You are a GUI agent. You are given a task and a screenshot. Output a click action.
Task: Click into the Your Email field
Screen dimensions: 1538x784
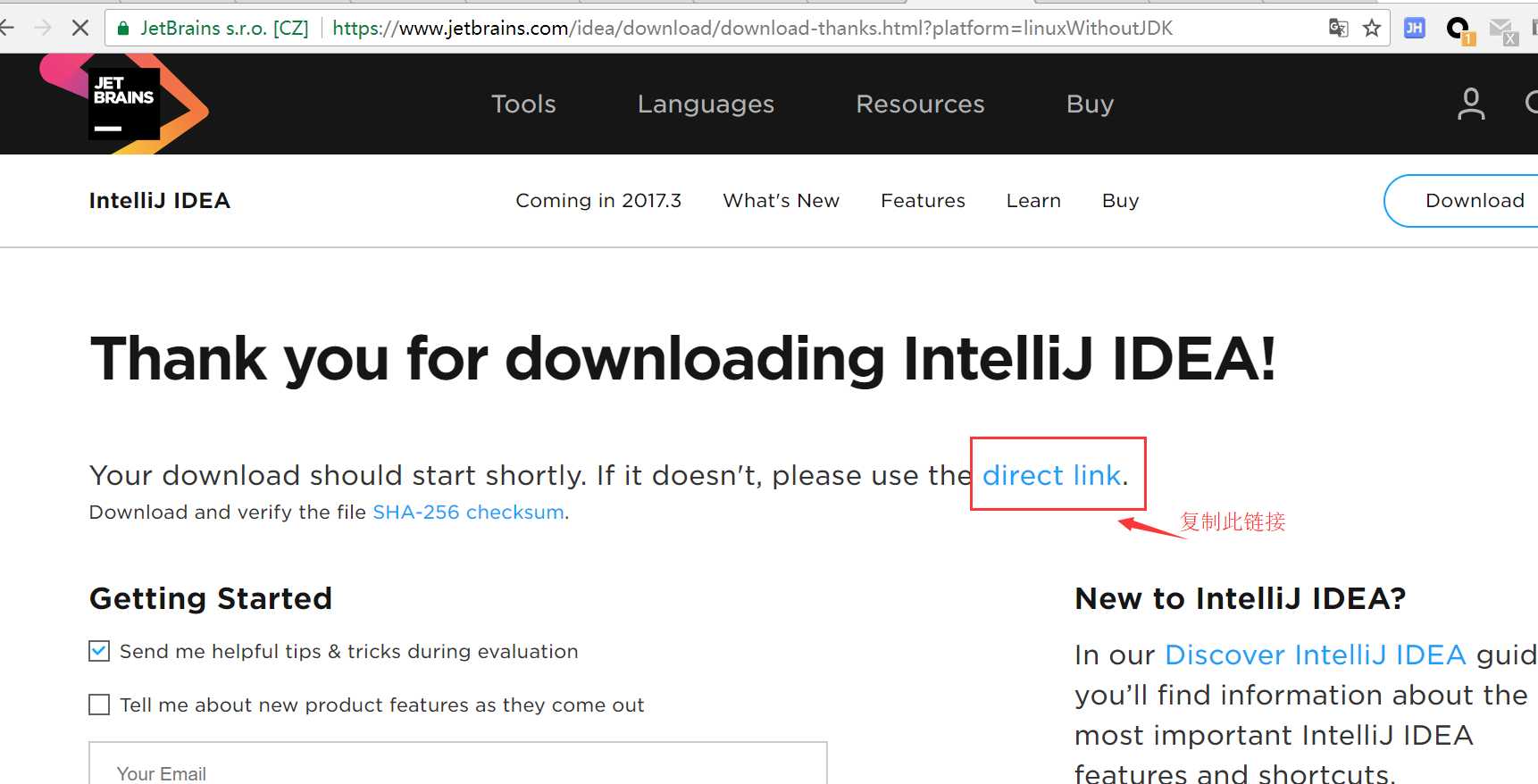(458, 763)
